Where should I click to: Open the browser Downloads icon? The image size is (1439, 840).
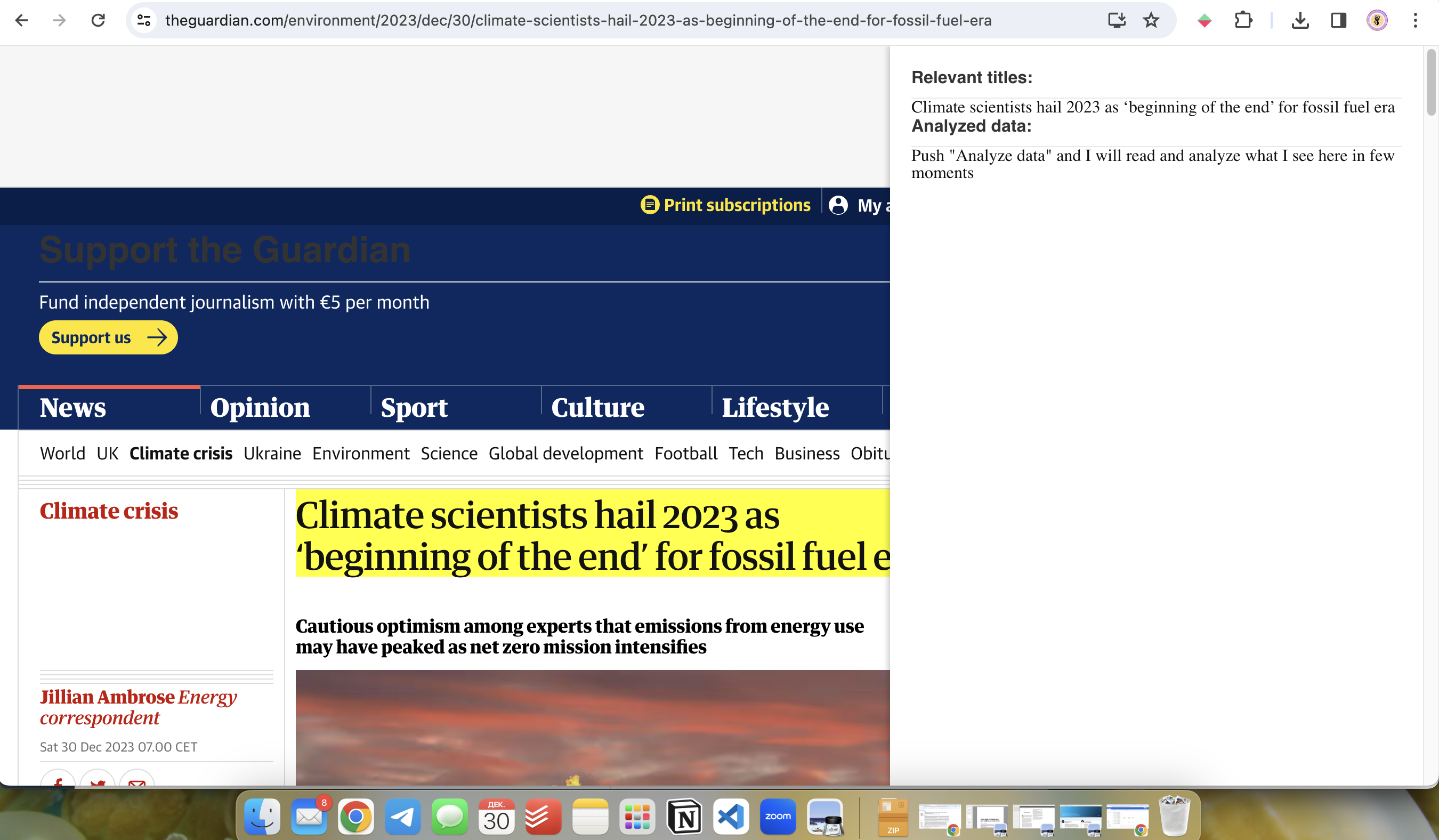[1300, 21]
